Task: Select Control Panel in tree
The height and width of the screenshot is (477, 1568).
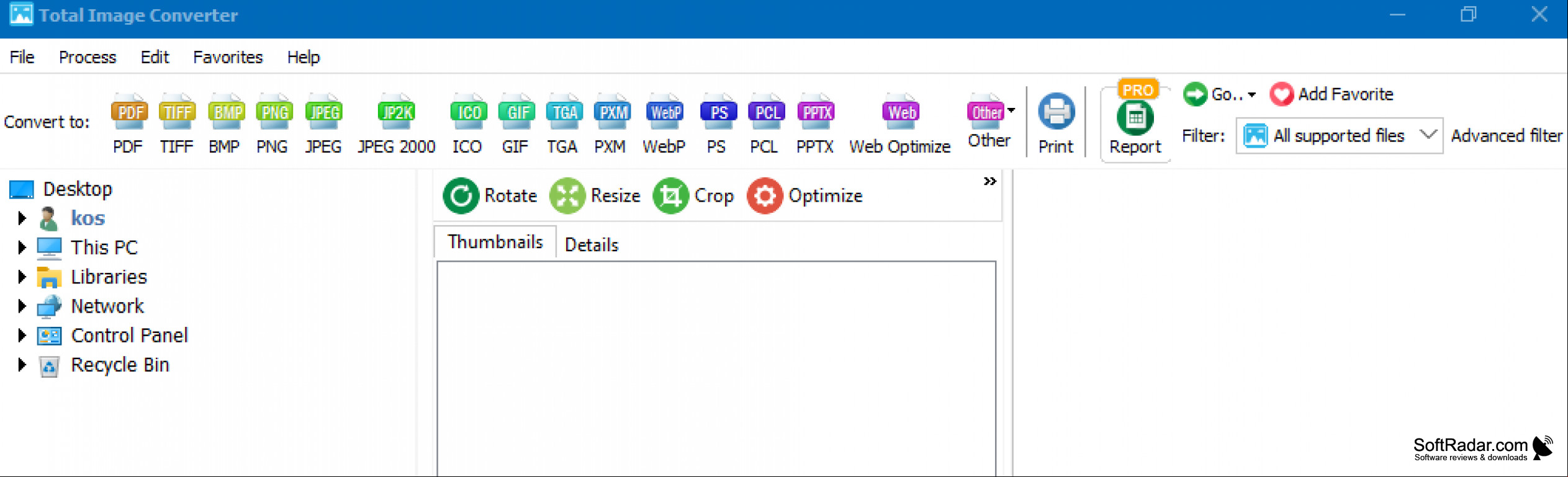Action: tap(129, 336)
